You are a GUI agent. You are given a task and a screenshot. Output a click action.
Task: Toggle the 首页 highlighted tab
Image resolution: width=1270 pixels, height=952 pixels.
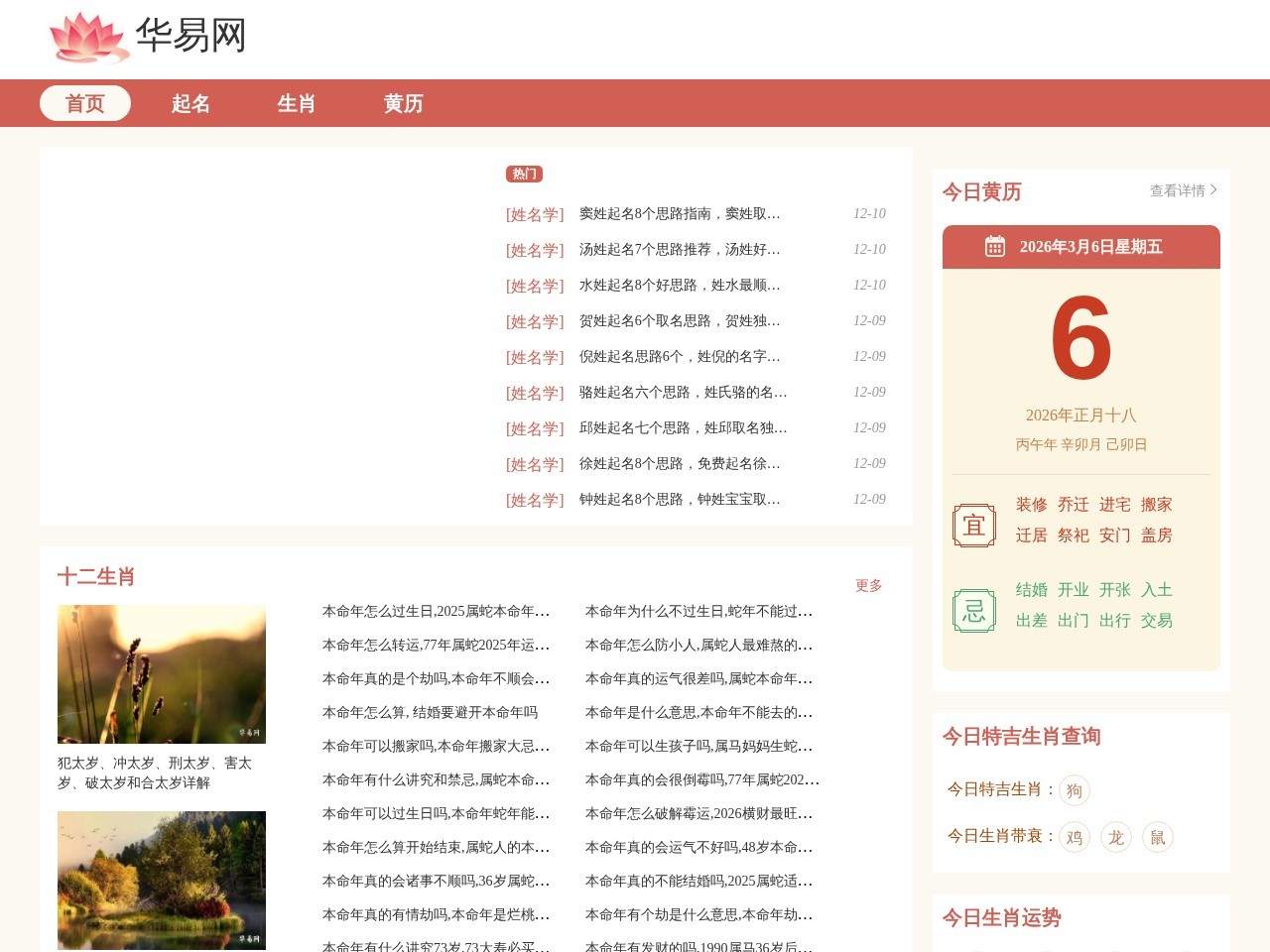pyautogui.click(x=84, y=103)
